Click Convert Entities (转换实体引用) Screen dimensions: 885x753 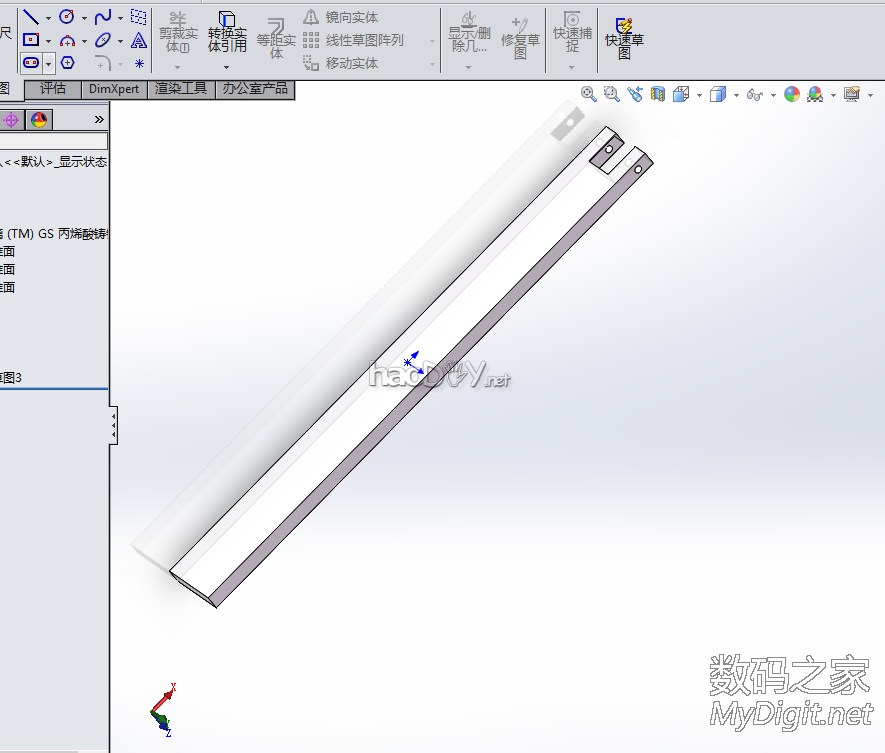[227, 37]
